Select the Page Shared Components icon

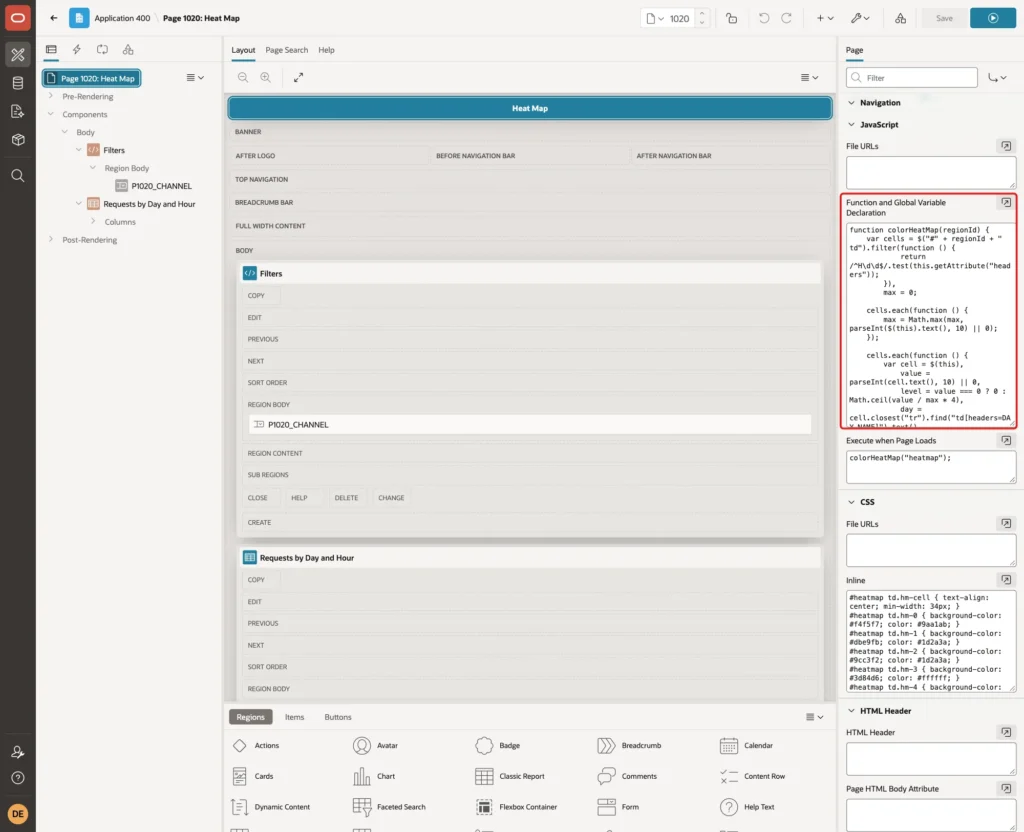click(128, 50)
